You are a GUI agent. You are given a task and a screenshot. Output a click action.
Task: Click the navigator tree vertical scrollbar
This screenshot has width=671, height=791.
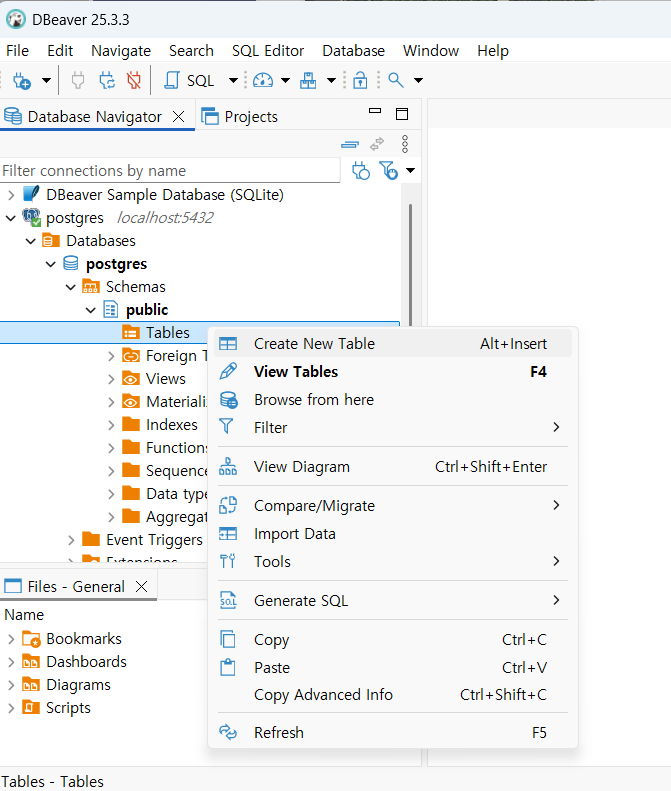[x=410, y=265]
